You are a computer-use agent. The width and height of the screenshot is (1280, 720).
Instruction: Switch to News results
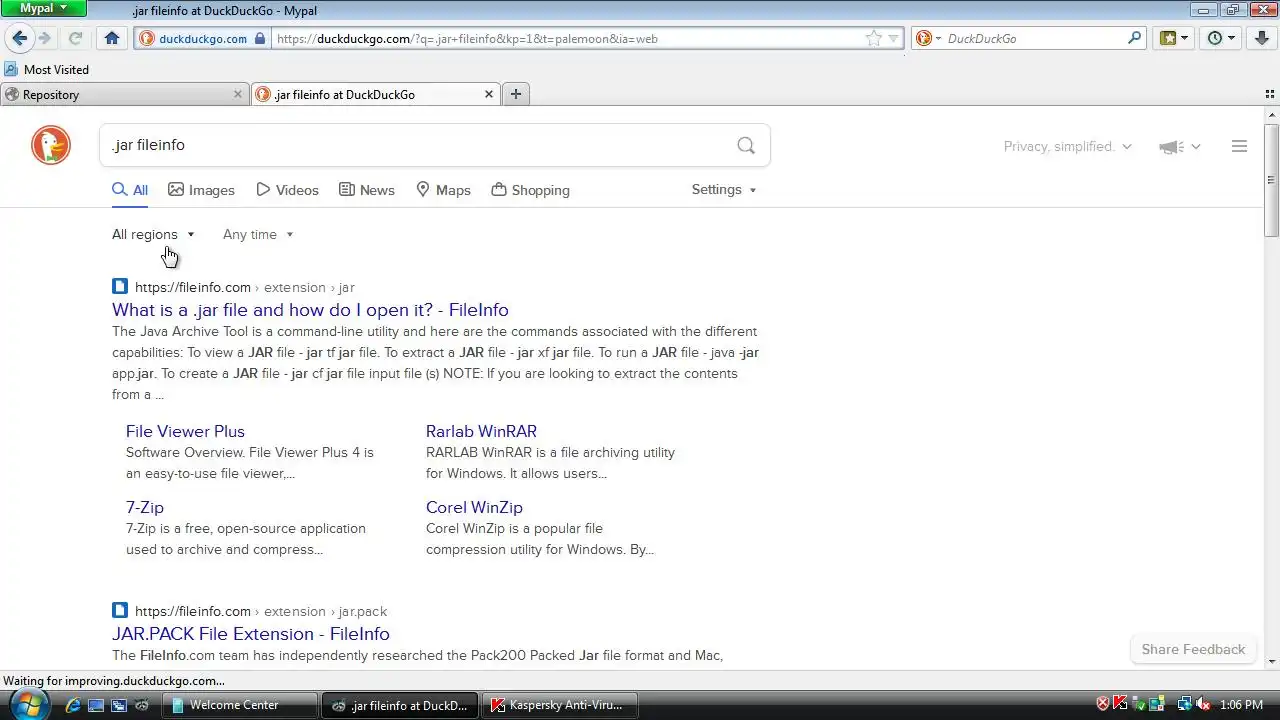click(x=367, y=190)
